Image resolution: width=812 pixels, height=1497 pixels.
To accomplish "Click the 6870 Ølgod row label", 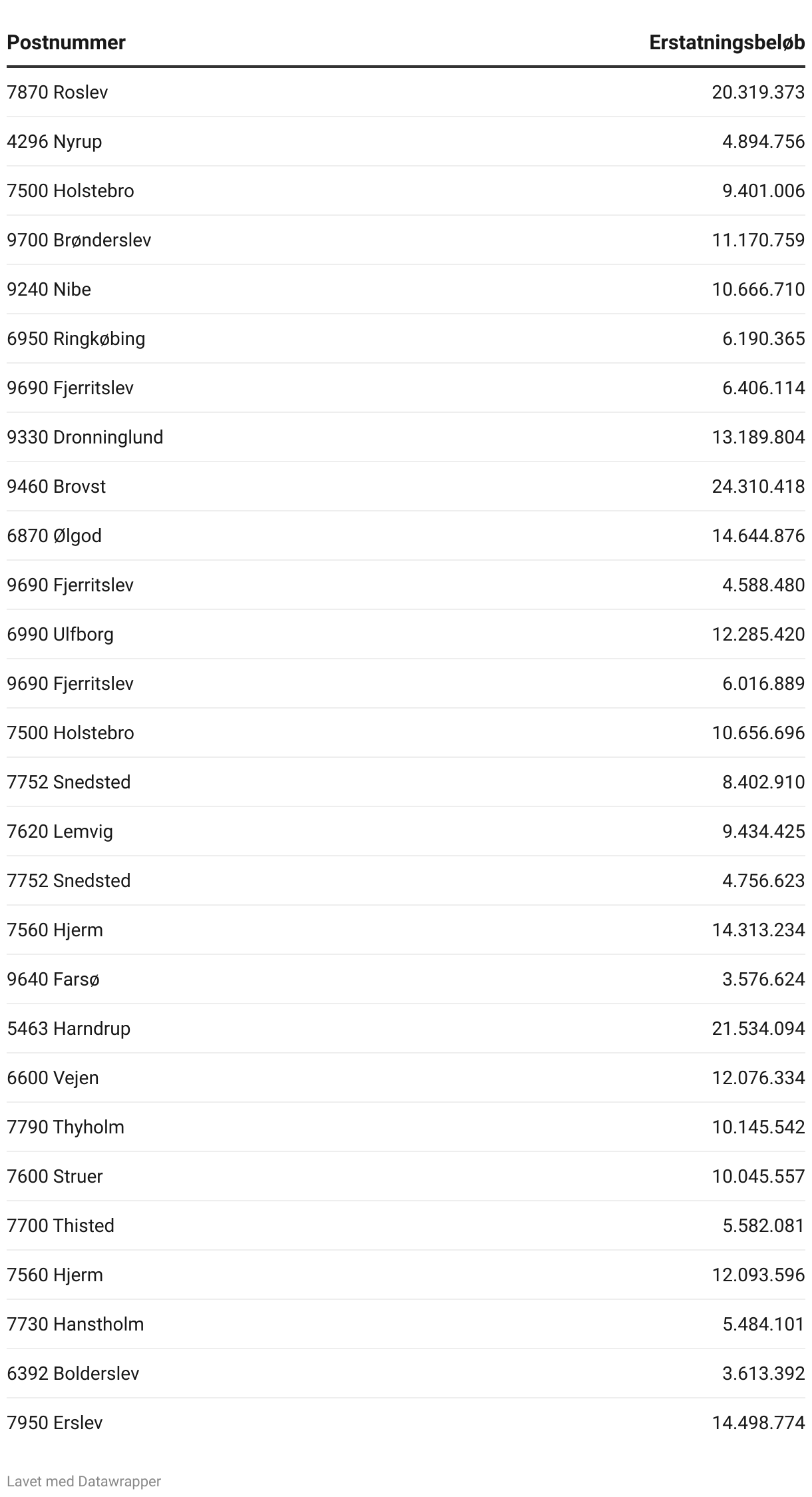I will (55, 535).
